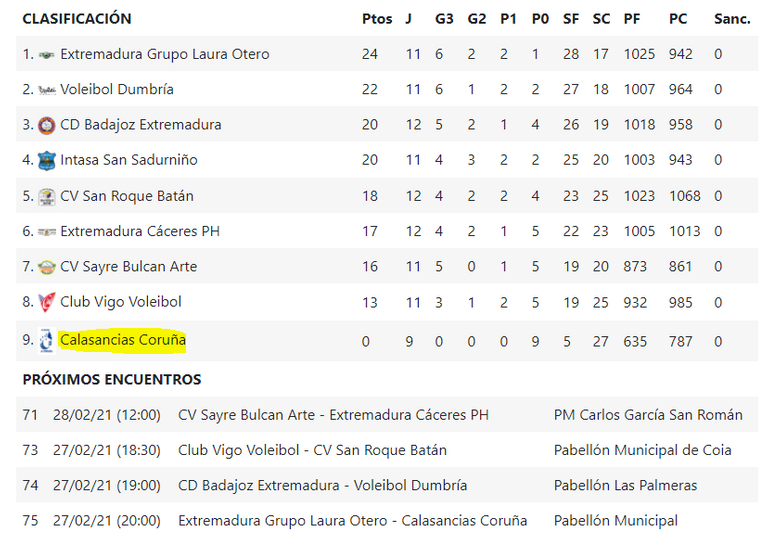This screenshot has width=768, height=554.
Task: Click the CV Sayre Bulcan Arte logo
Action: pos(47,267)
